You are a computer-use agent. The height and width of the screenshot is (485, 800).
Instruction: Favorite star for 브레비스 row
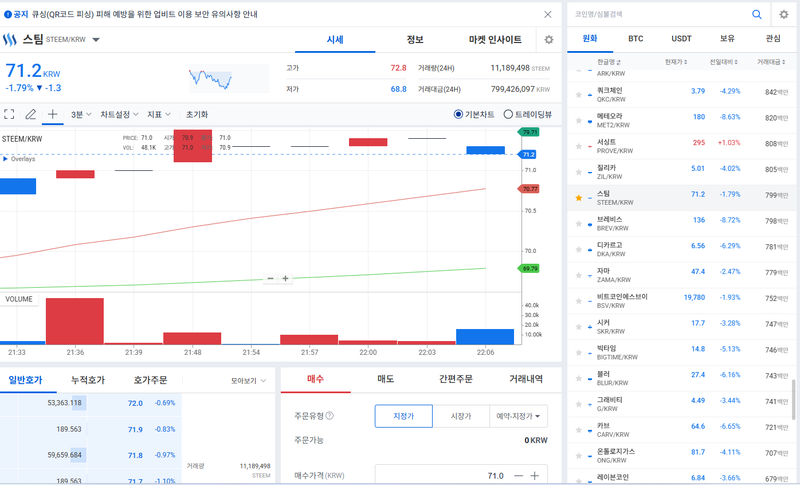tap(579, 223)
